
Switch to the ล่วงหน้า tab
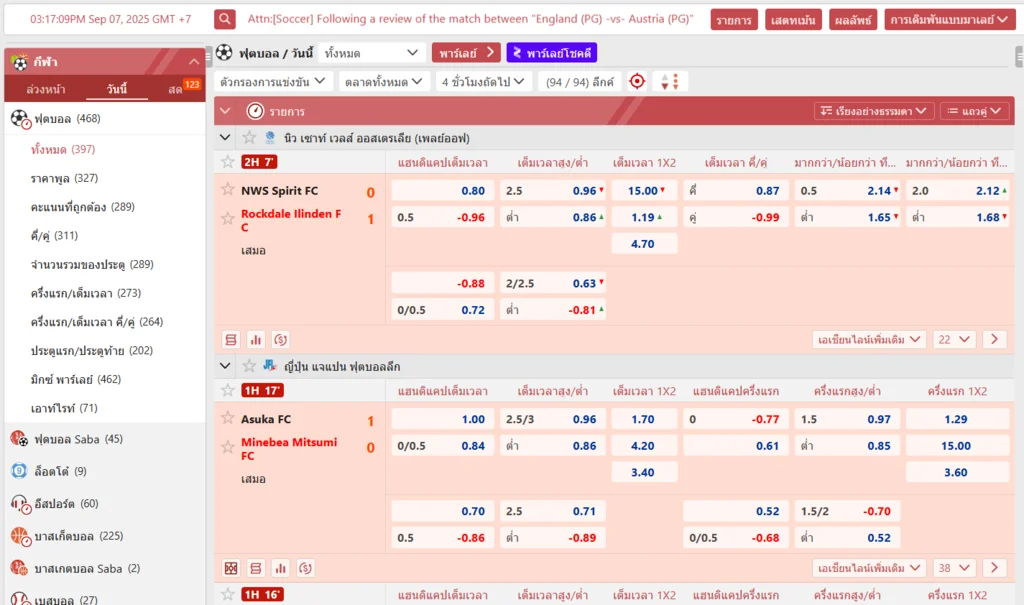pyautogui.click(x=46, y=89)
